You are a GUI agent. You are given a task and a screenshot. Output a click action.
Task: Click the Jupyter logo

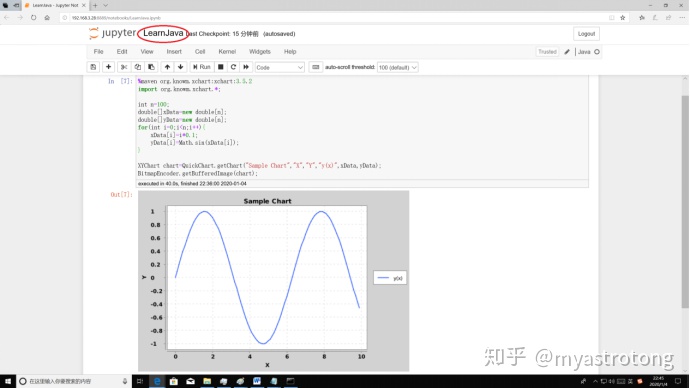coord(113,33)
